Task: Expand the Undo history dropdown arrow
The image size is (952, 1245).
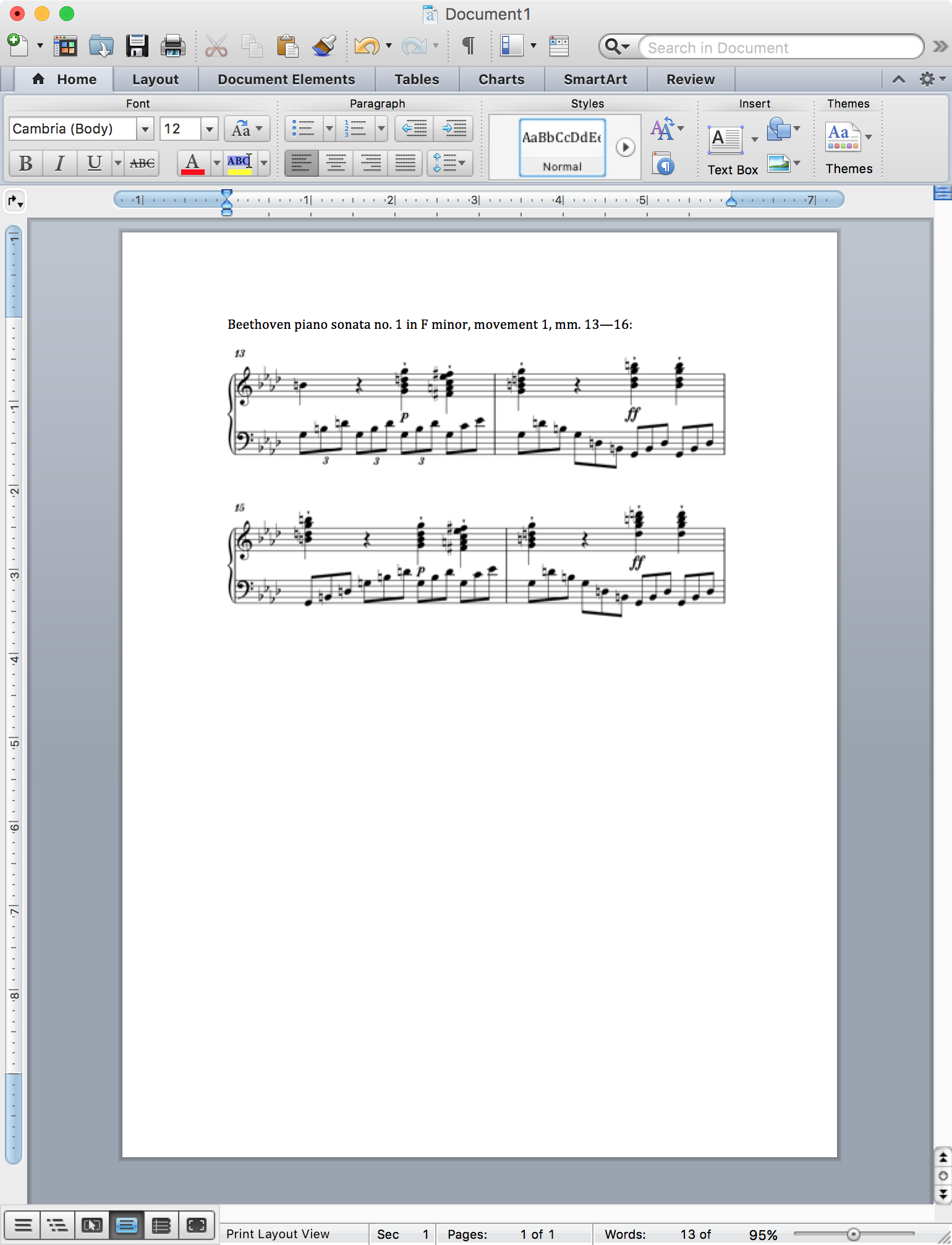Action: coord(389,46)
